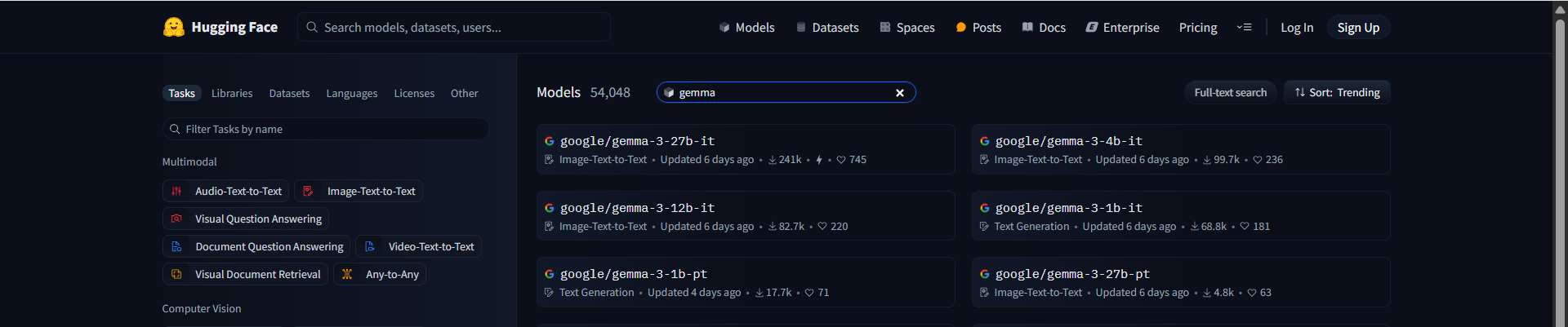Switch to the Licenses tab
Screen dimensions: 1568x327
(x=414, y=94)
